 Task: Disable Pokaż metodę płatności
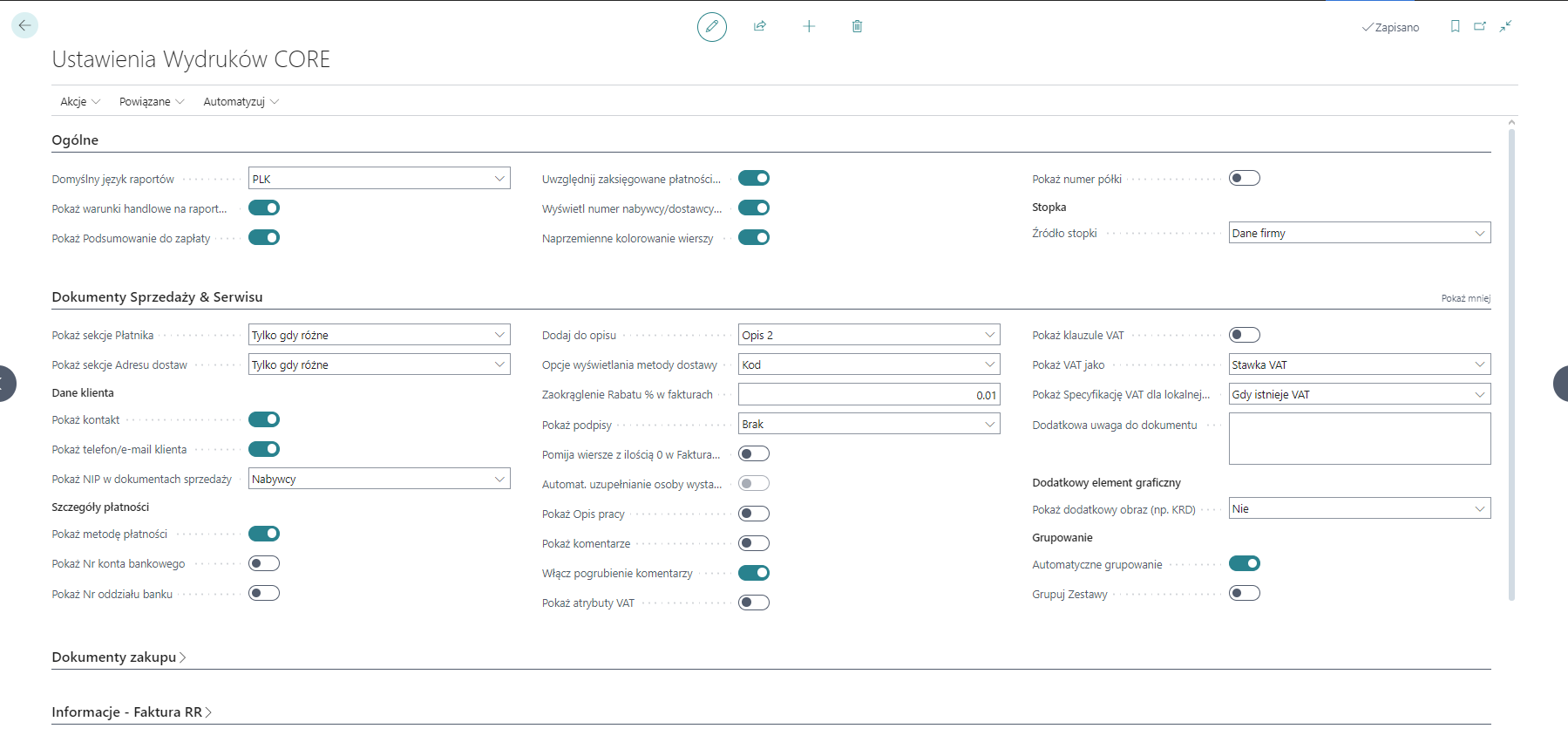(x=264, y=534)
